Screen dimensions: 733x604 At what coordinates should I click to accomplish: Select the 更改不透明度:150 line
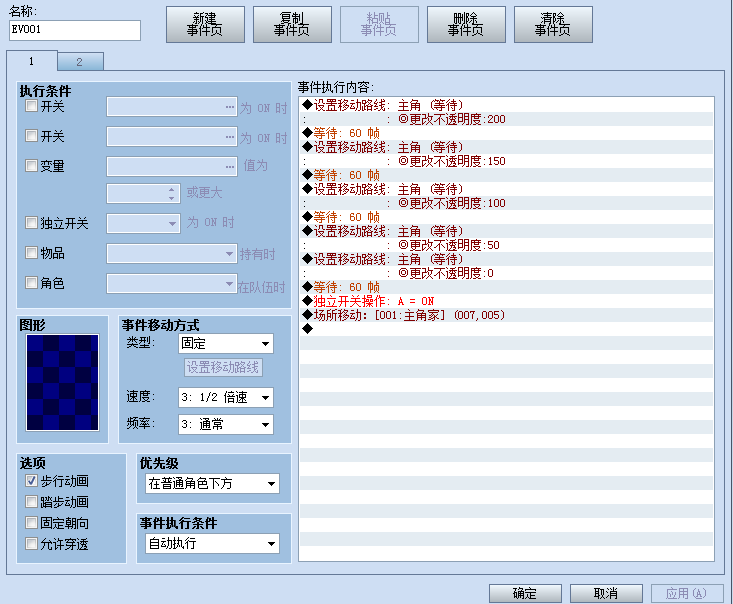pyautogui.click(x=507, y=161)
